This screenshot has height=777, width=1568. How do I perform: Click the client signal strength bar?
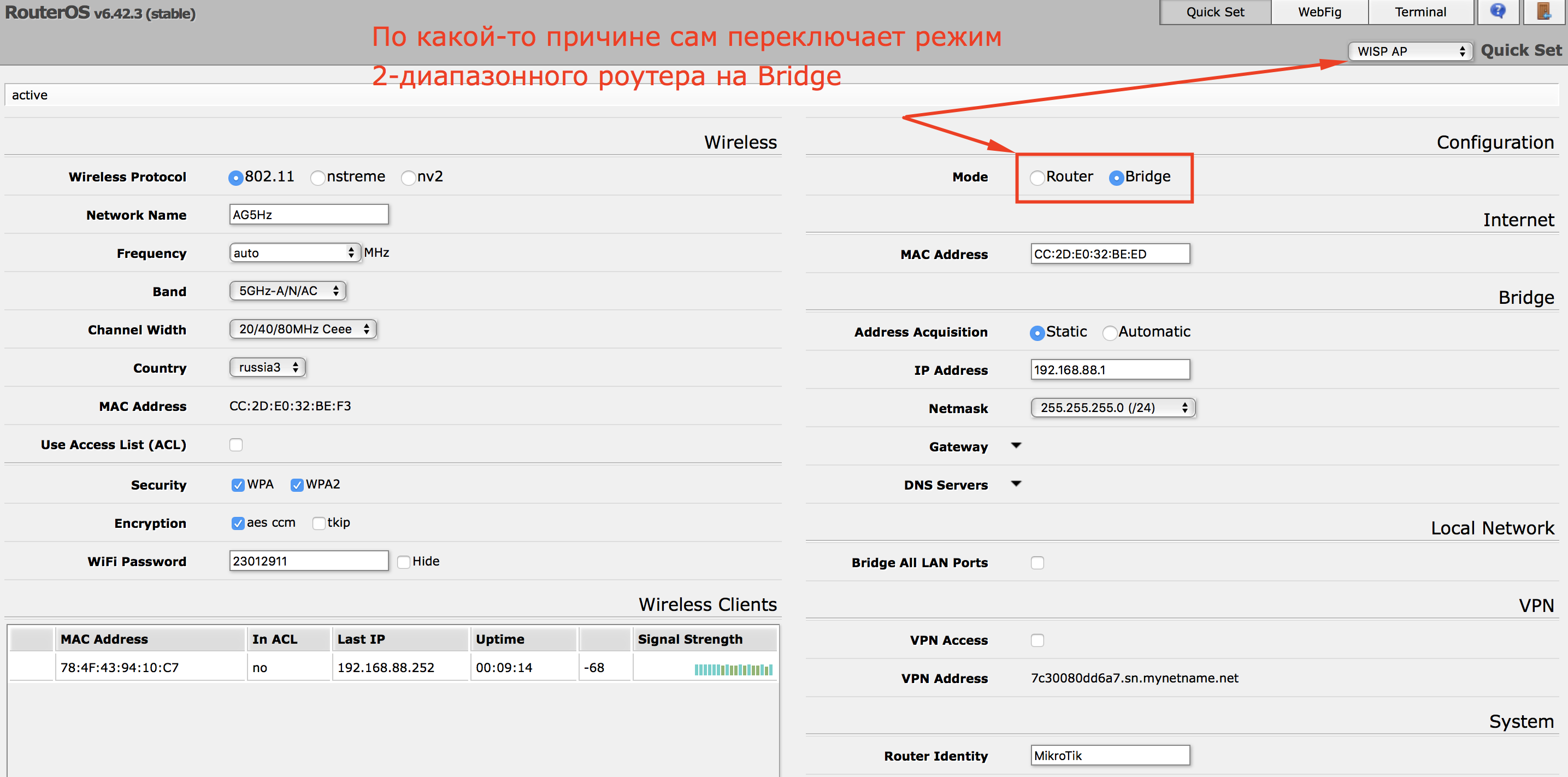tap(734, 670)
